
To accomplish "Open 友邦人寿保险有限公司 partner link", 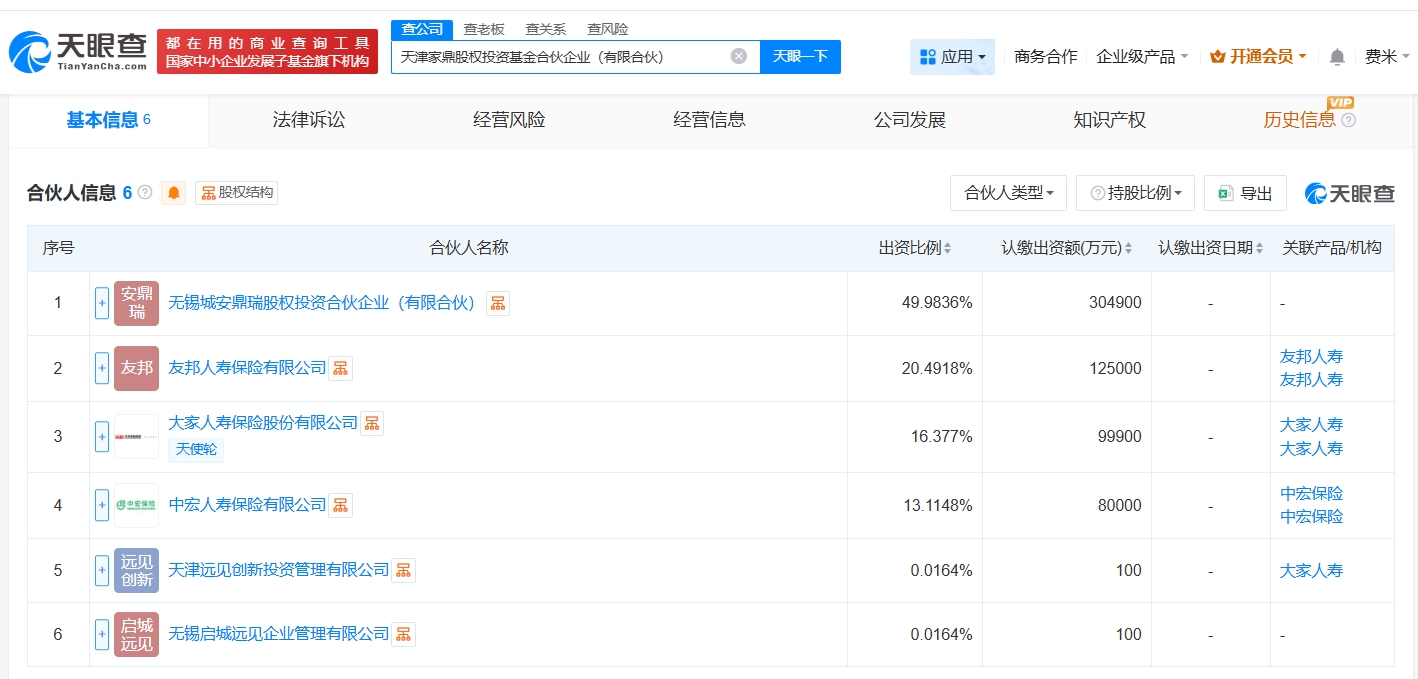I will [x=247, y=368].
